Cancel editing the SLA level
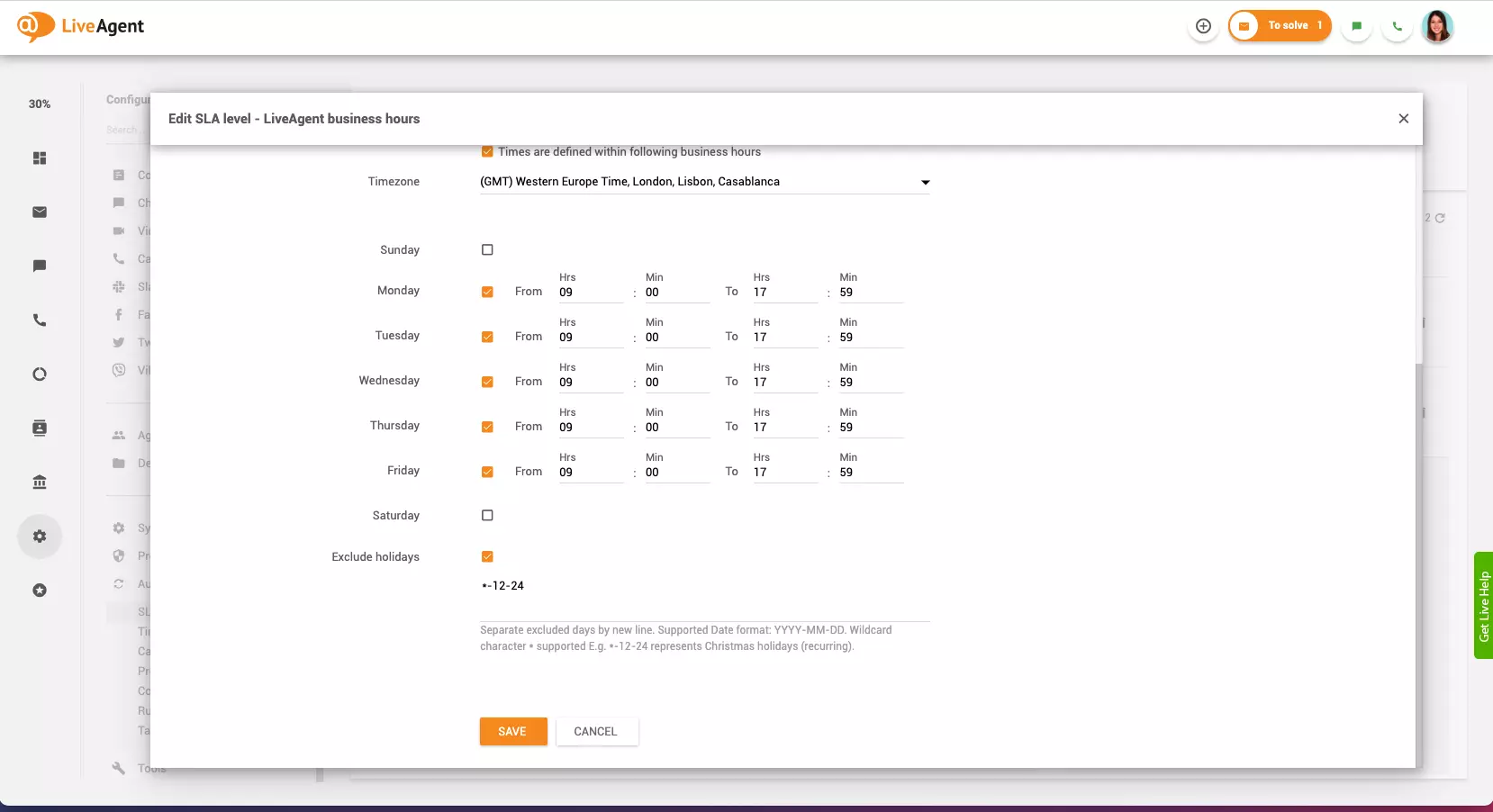Viewport: 1493px width, 812px height. 595,731
